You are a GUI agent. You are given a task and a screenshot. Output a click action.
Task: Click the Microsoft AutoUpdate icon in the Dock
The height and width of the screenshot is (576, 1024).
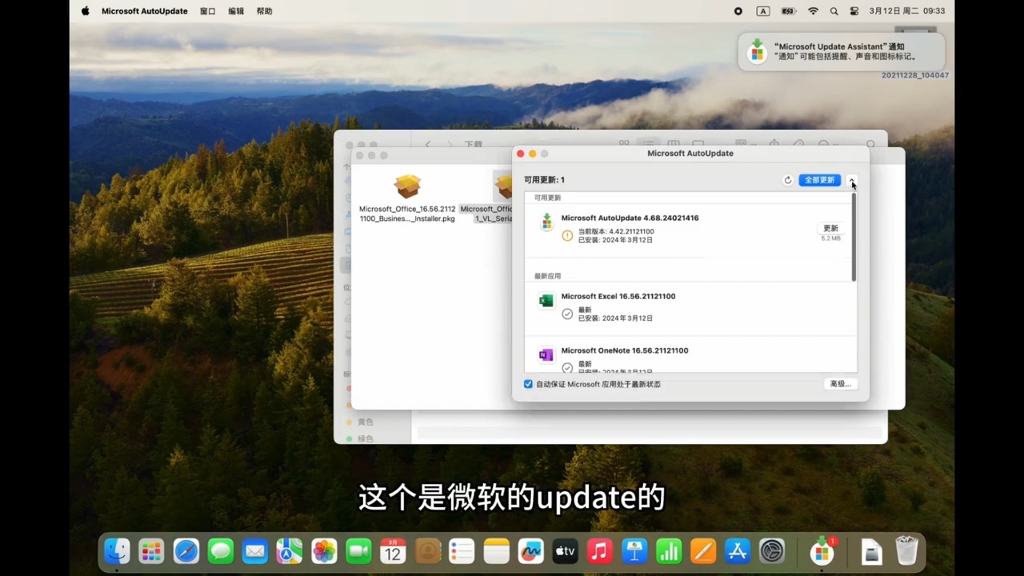coord(820,551)
